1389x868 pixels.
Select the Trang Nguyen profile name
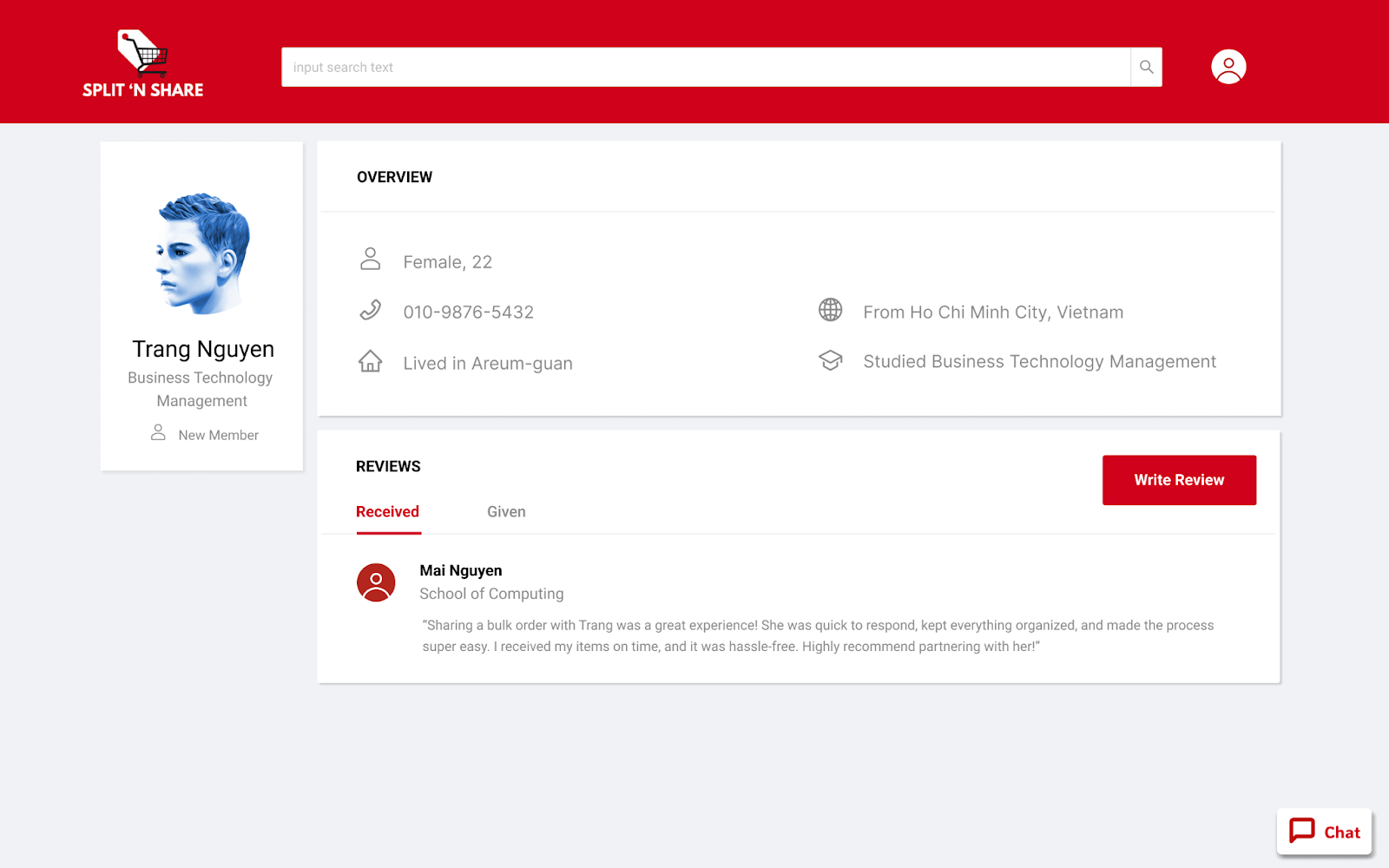click(x=203, y=349)
